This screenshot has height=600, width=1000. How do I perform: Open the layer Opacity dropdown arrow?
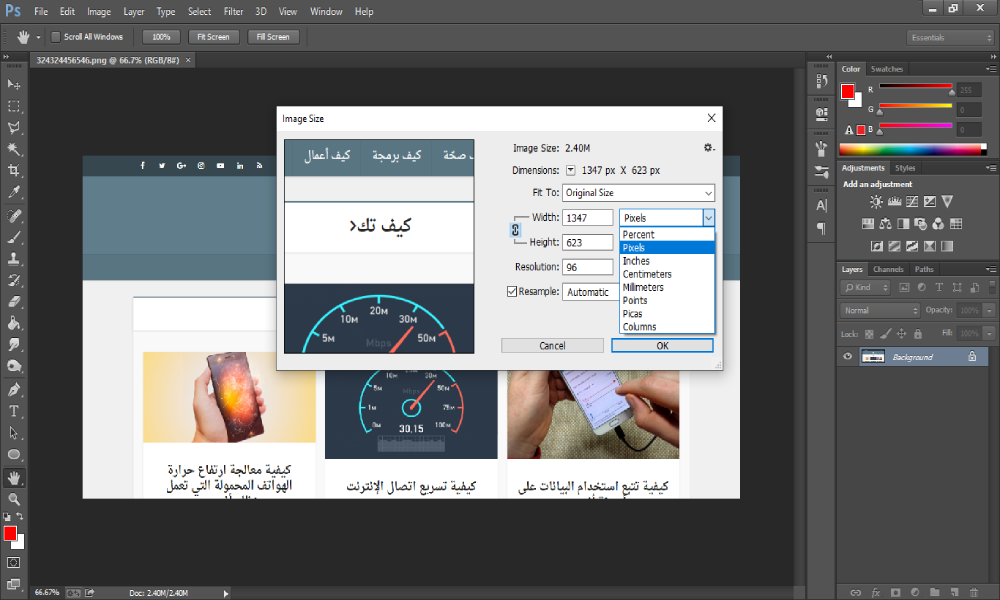coord(989,311)
